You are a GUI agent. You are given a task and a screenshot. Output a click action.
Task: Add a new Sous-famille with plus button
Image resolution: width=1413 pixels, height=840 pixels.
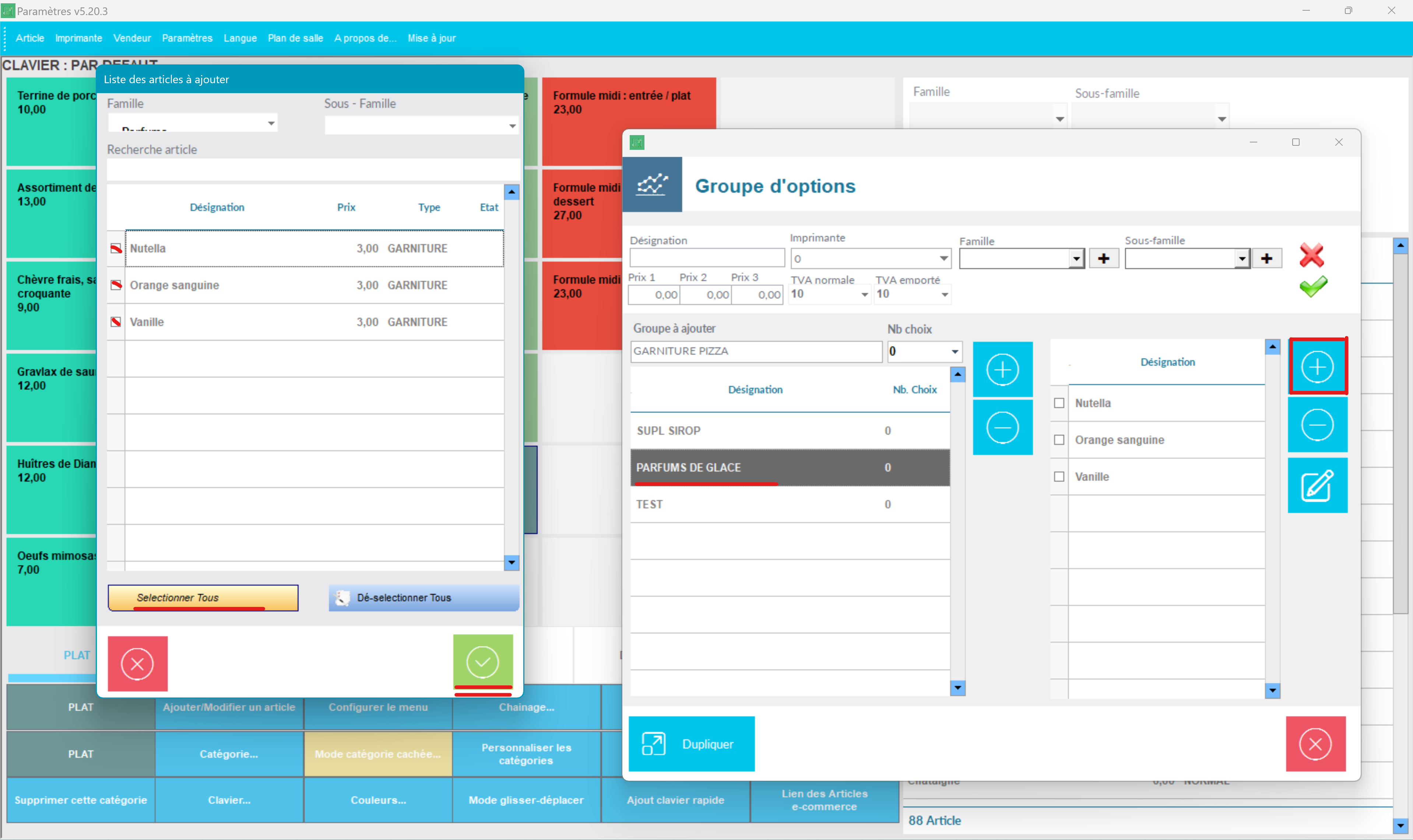(1267, 259)
